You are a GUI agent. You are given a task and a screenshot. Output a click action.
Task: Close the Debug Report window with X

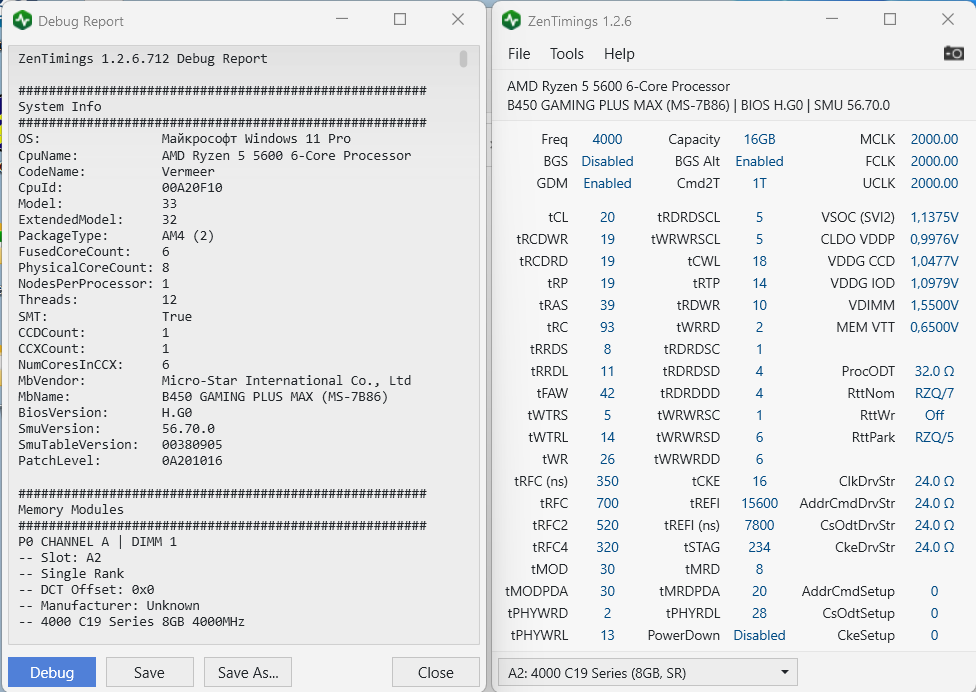tap(458, 20)
